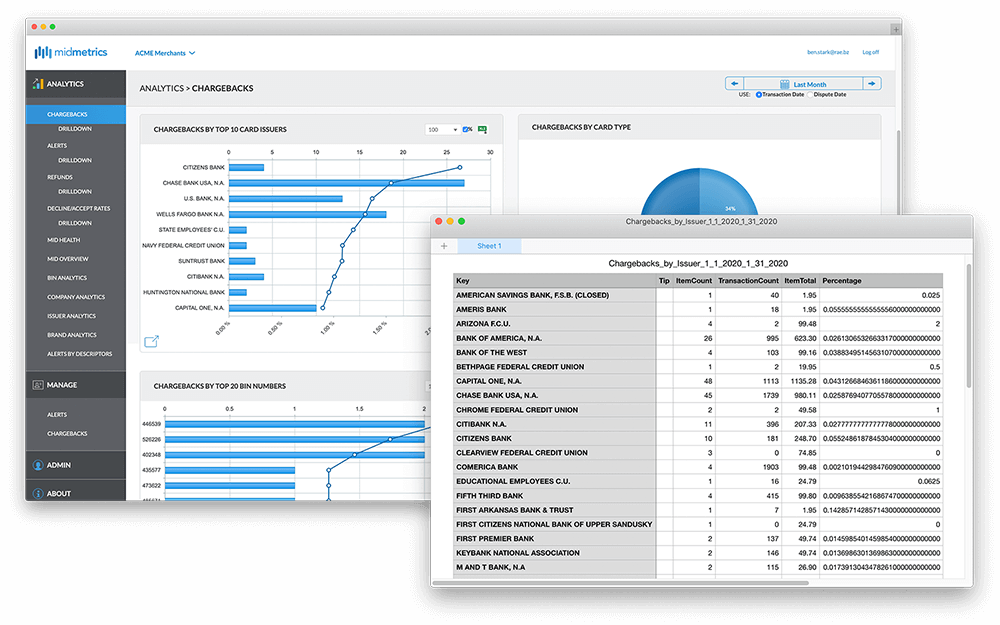
Task: Select the Transaction Date radio button
Action: click(x=759, y=95)
